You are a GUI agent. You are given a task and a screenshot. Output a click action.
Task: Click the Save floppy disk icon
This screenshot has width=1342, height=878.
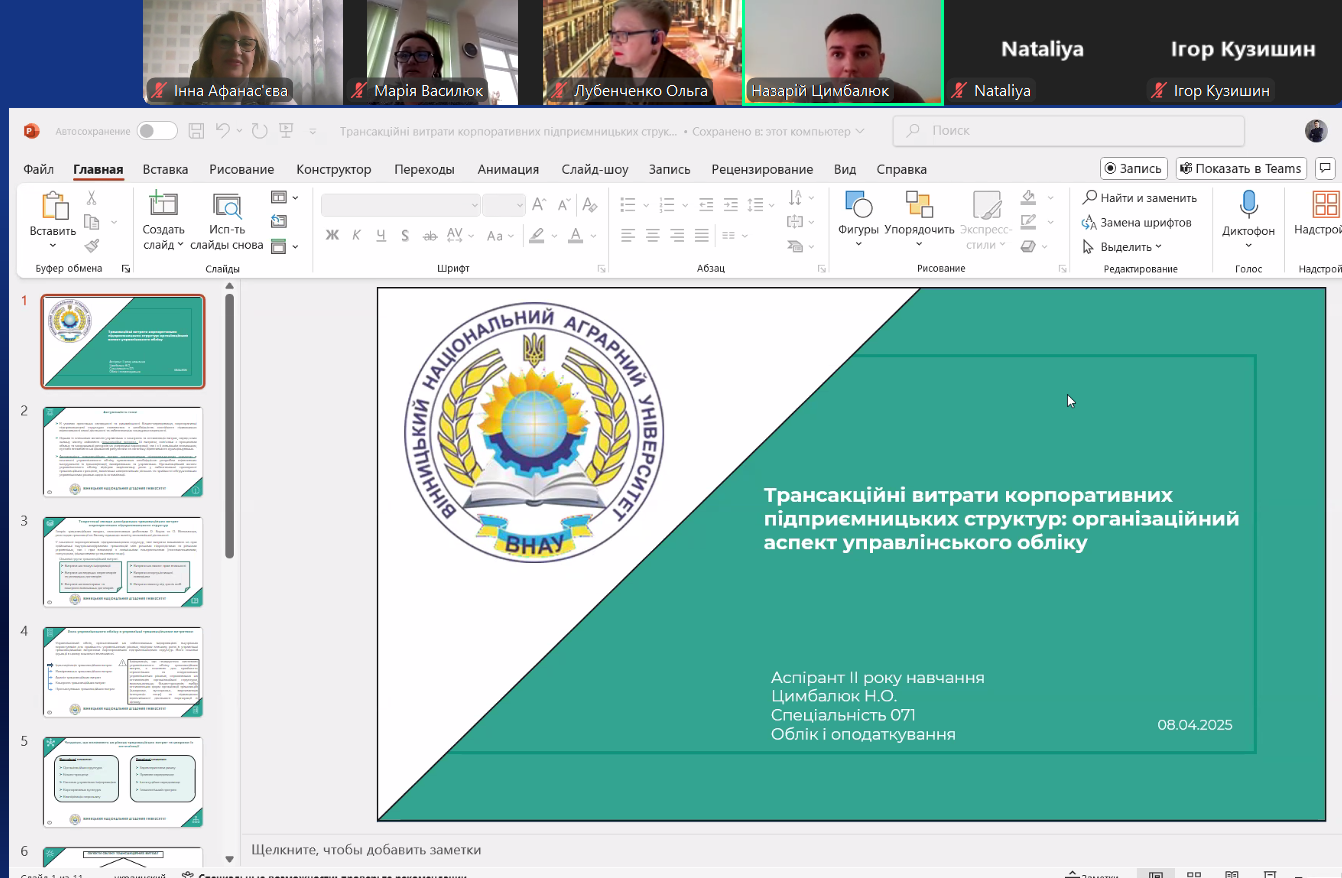(196, 131)
